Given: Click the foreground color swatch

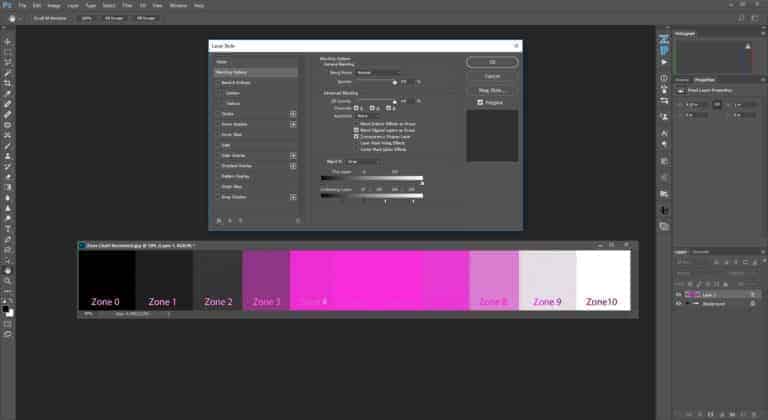Looking at the screenshot, I should (x=6, y=302).
